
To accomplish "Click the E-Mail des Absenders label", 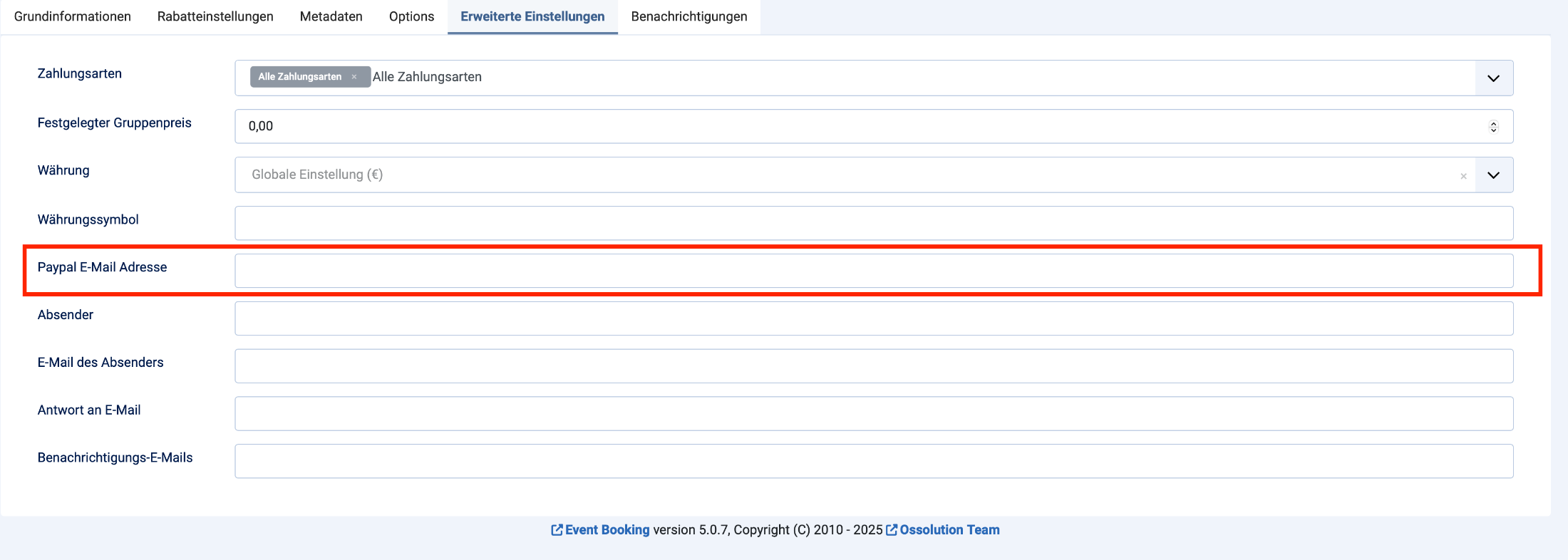I will click(100, 363).
